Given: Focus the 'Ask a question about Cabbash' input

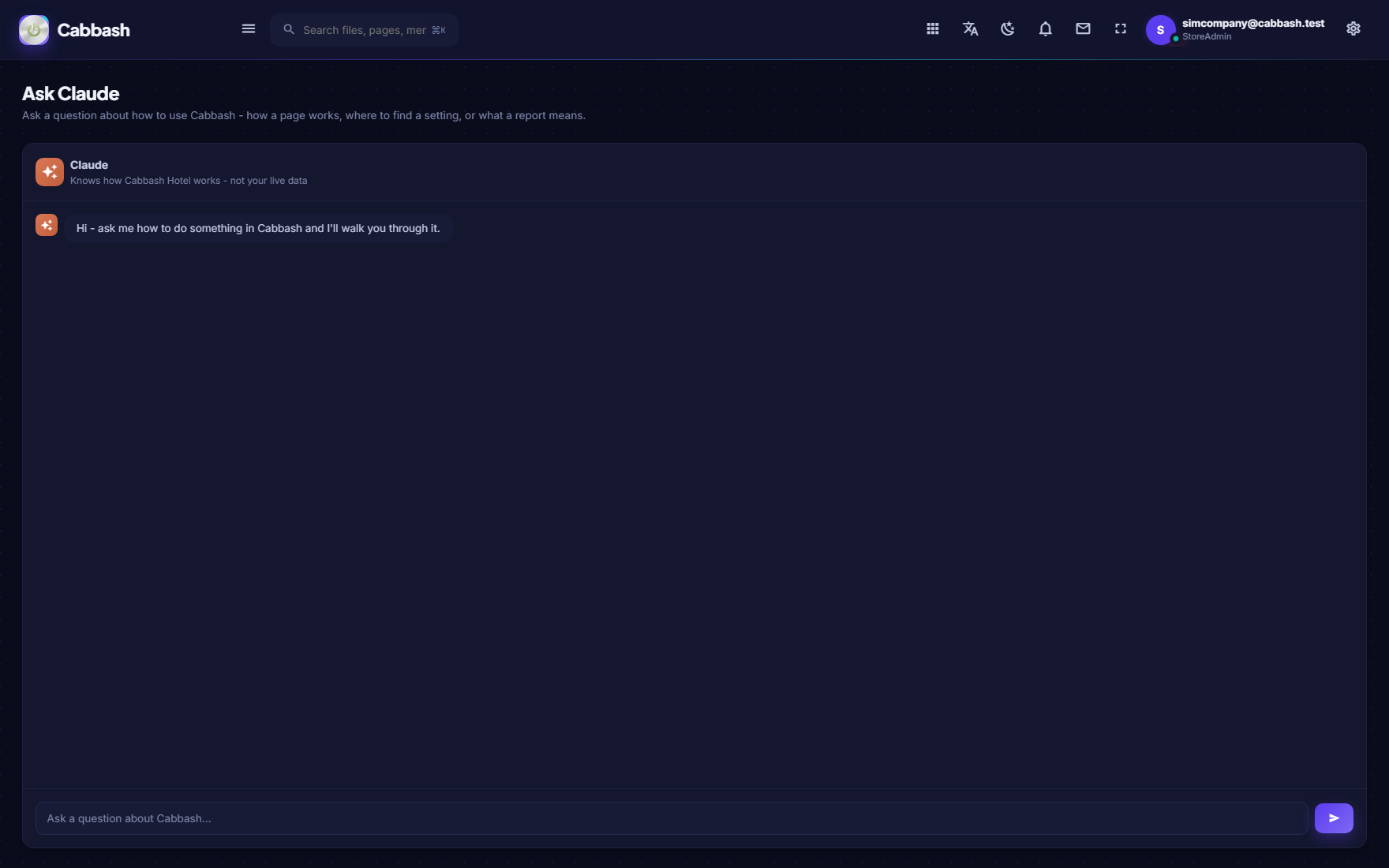Looking at the screenshot, I should pos(672,818).
